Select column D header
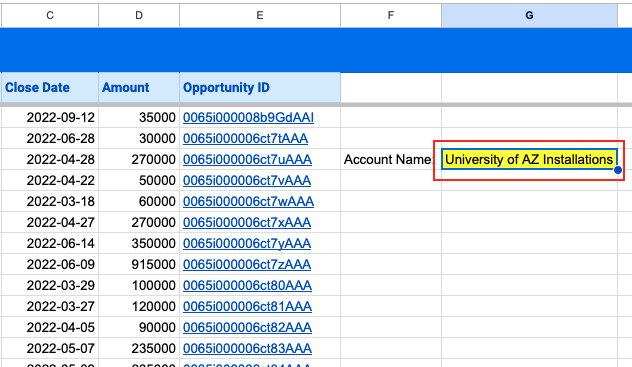This screenshot has height=367, width=632. point(139,16)
